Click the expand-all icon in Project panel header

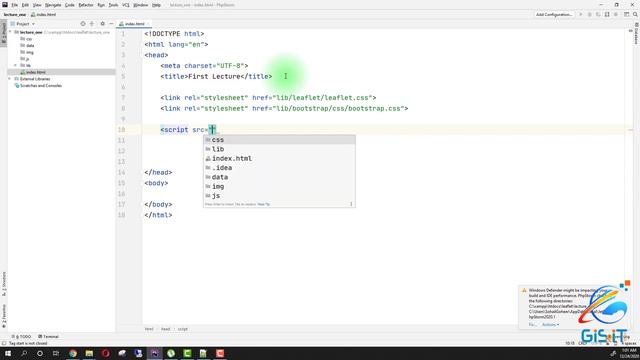pos(92,24)
